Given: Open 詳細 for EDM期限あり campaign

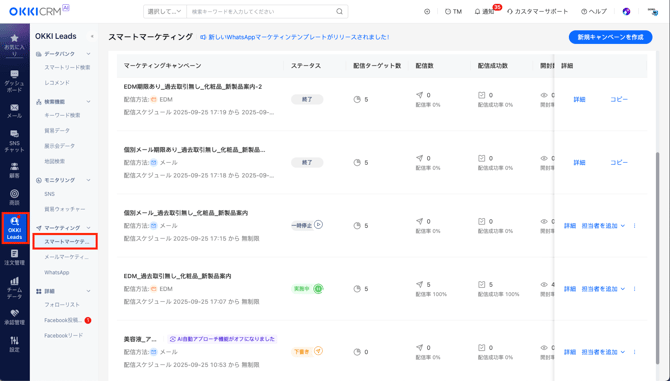Looking at the screenshot, I should click(579, 99).
